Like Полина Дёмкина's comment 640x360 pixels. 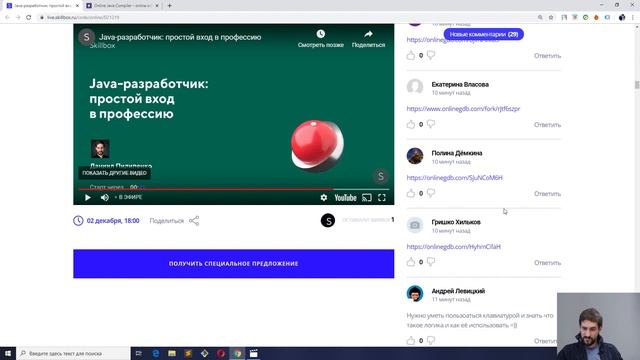(x=411, y=193)
